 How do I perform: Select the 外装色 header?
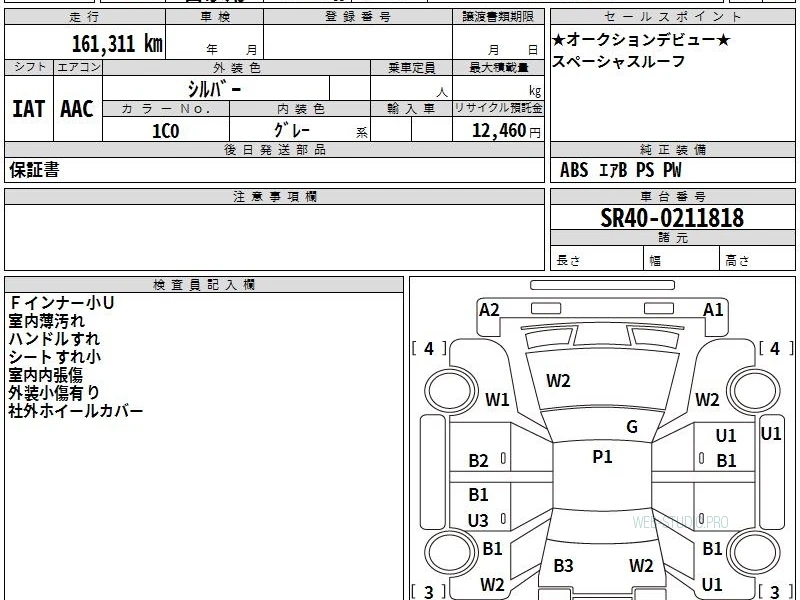point(236,68)
